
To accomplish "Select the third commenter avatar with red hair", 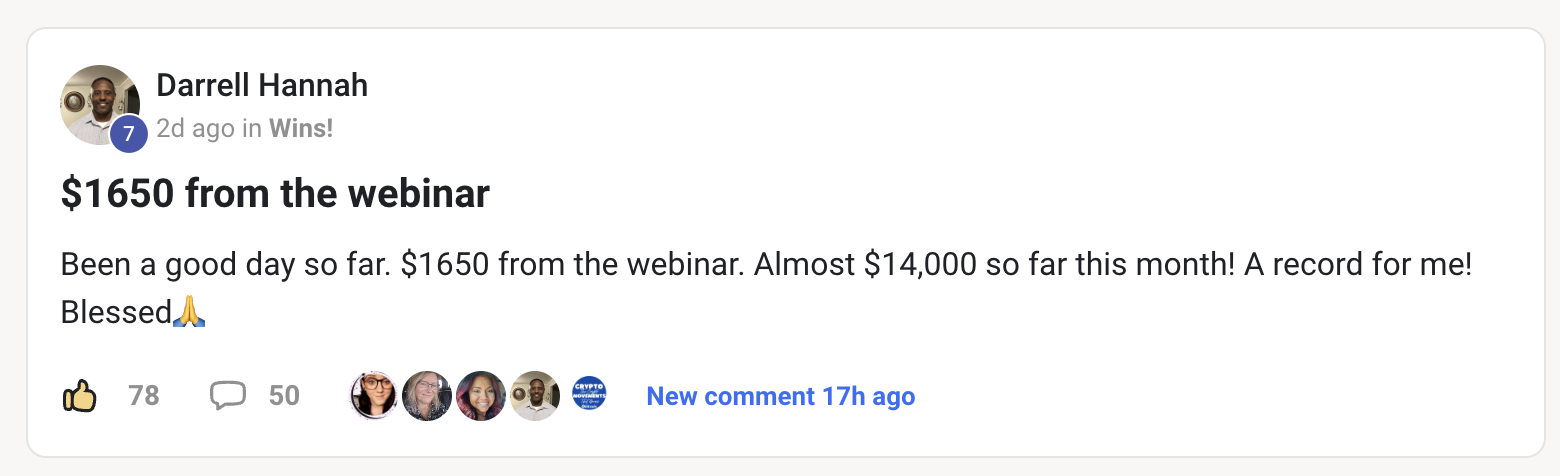I will coord(481,396).
